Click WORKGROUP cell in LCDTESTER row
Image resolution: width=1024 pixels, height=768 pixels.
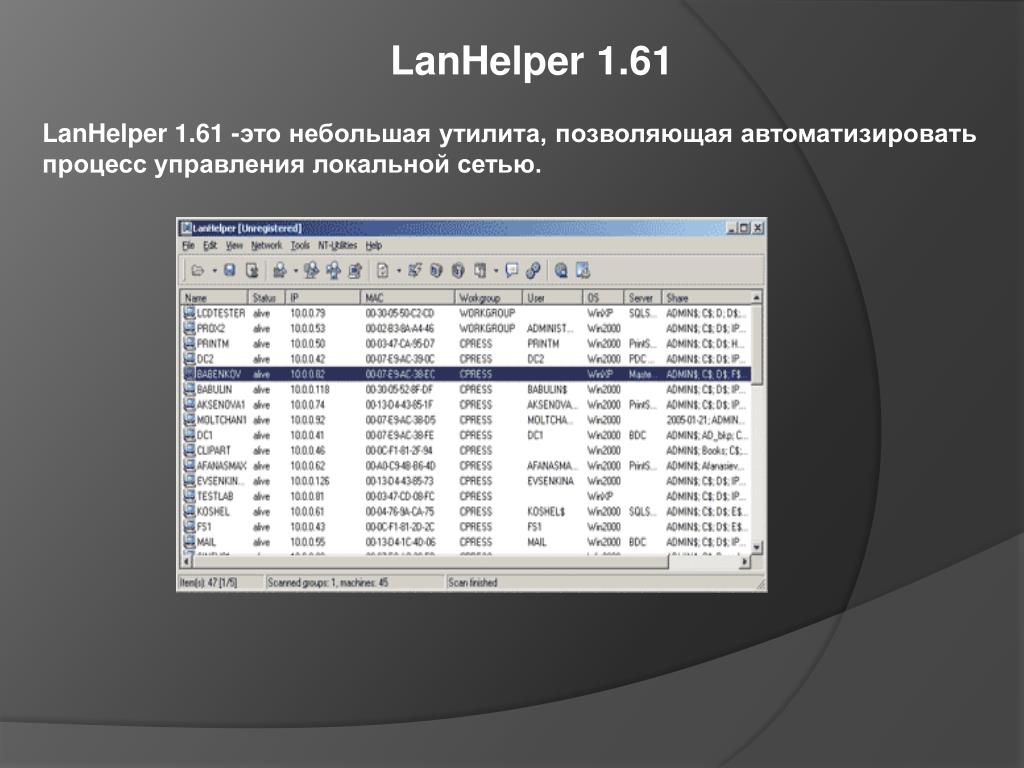point(487,313)
